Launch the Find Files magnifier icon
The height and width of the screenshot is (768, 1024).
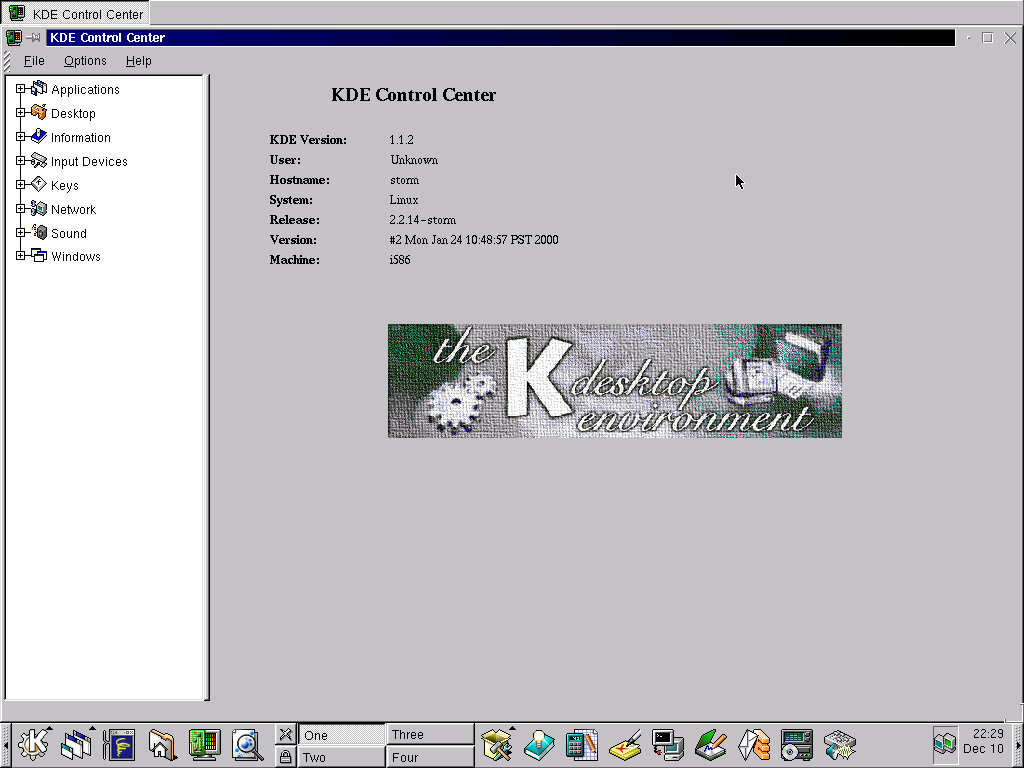[x=246, y=744]
